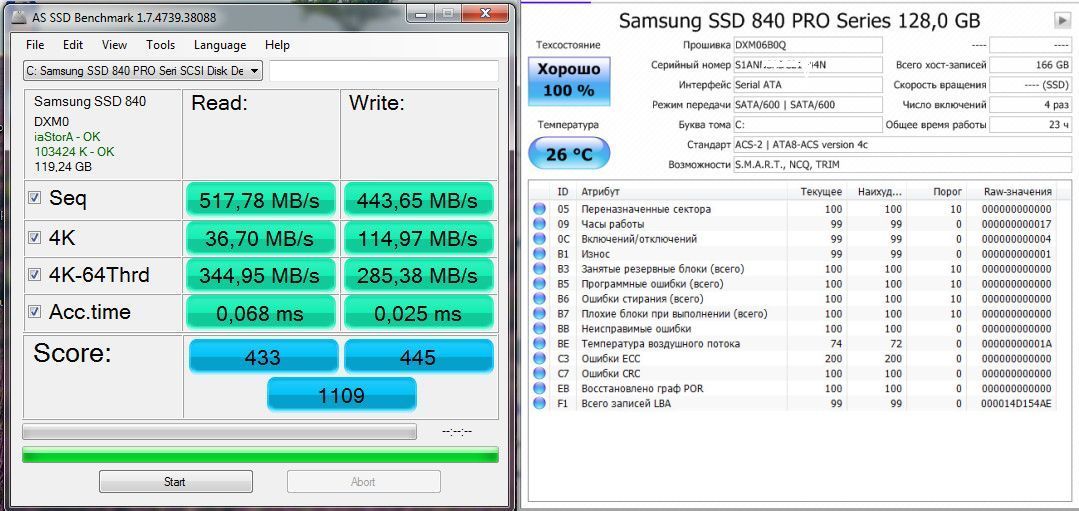Click Seq write result 443,65 MB/s
The width and height of the screenshot is (1079, 511).
coord(417,200)
